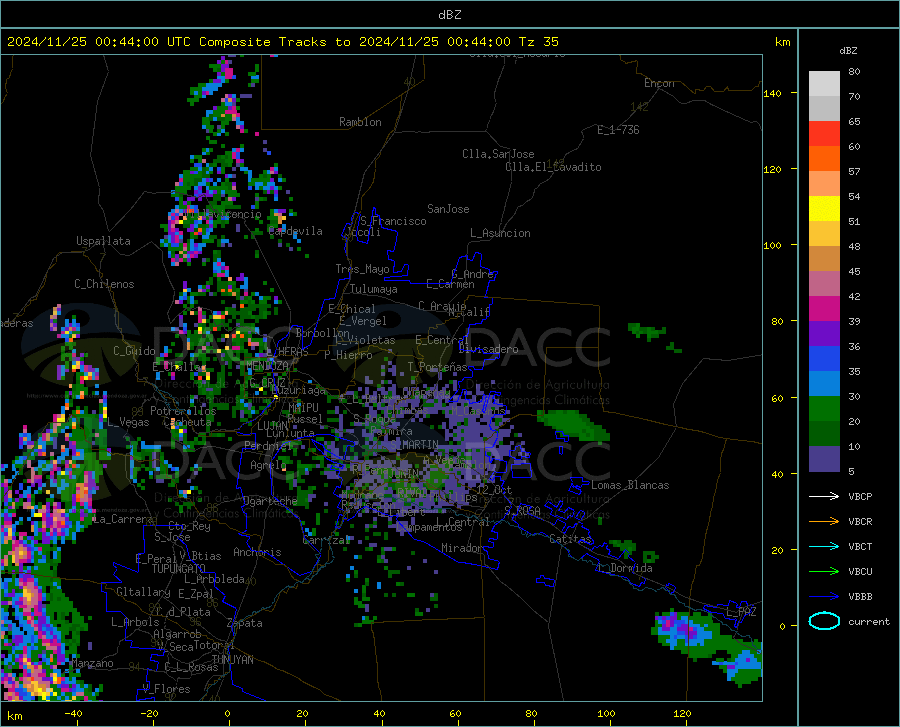Screen dimensions: 900x727
Task: Click the orange VBCR arrow legend icon
Action: [824, 522]
